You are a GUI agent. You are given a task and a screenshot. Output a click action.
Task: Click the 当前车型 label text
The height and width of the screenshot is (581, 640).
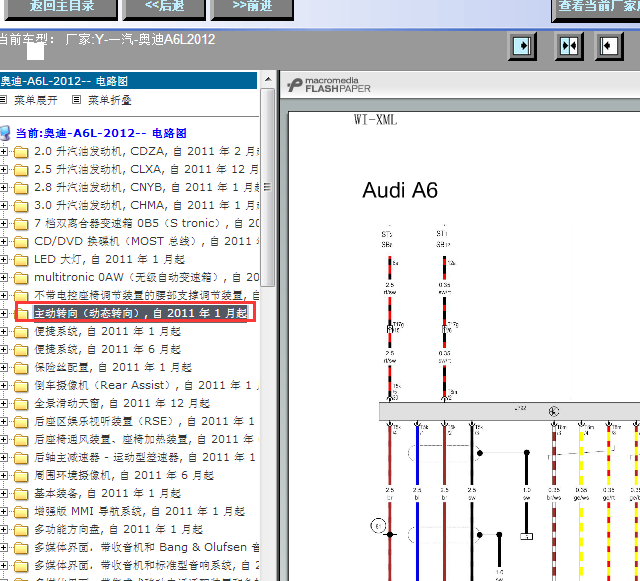(x=27, y=40)
